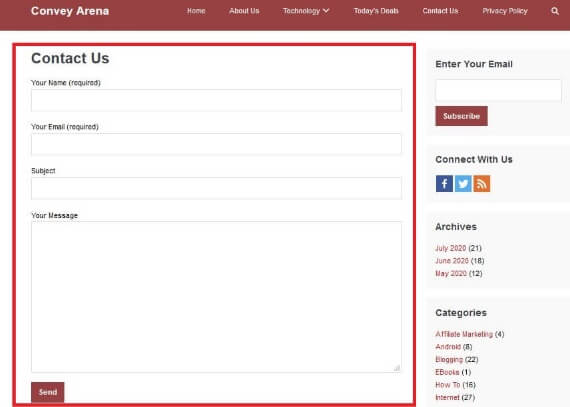Click the Connect With Us heading
570x407 pixels.
(474, 160)
